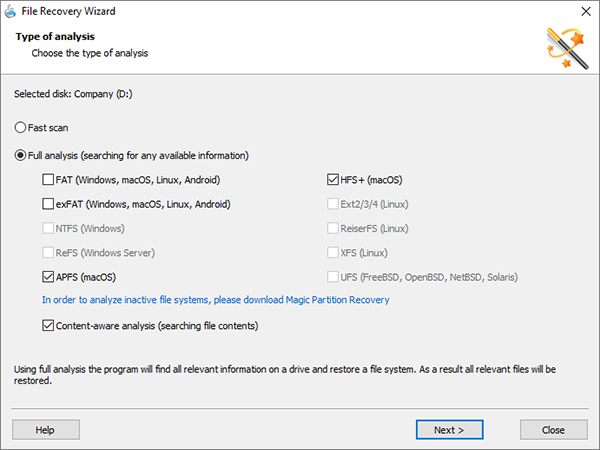Proceed with the Next > button
600x450 pixels.
click(449, 430)
